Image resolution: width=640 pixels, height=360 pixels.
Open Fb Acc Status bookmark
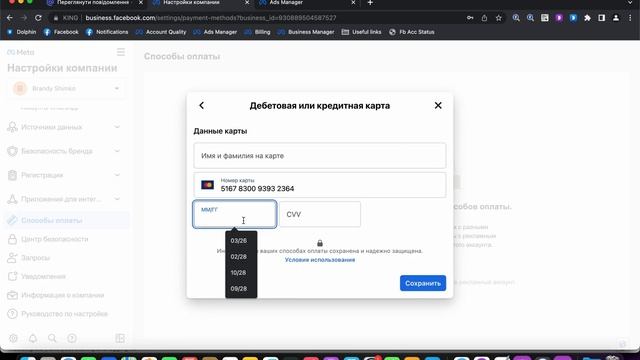pos(411,32)
